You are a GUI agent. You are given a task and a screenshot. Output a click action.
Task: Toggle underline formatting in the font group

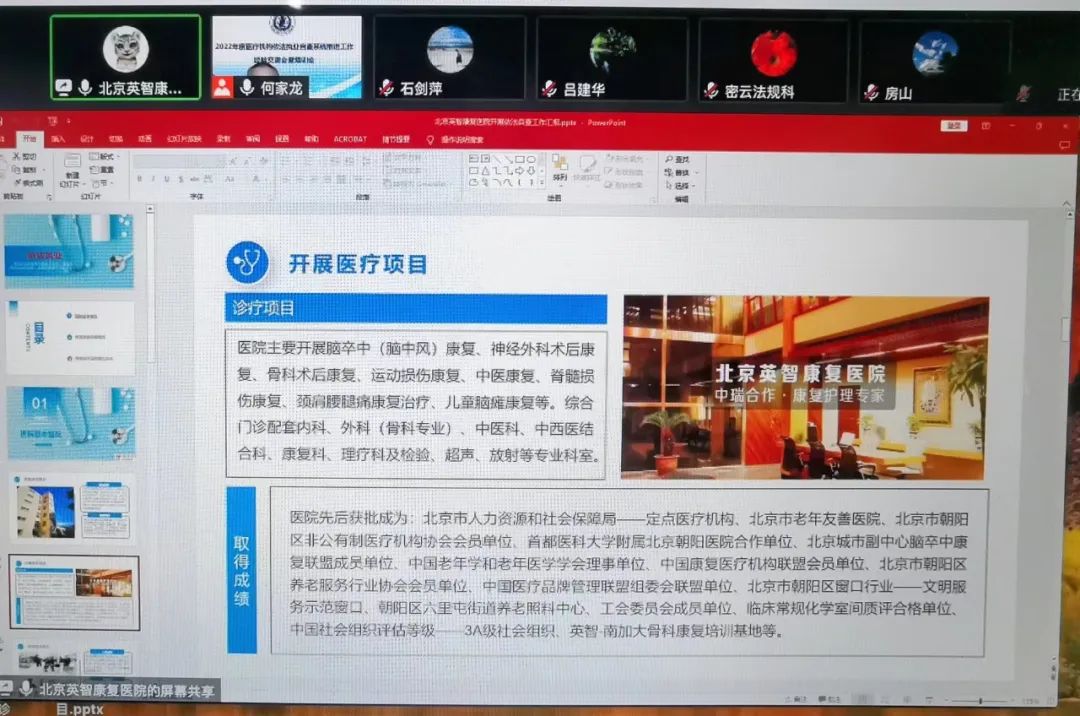tap(167, 179)
